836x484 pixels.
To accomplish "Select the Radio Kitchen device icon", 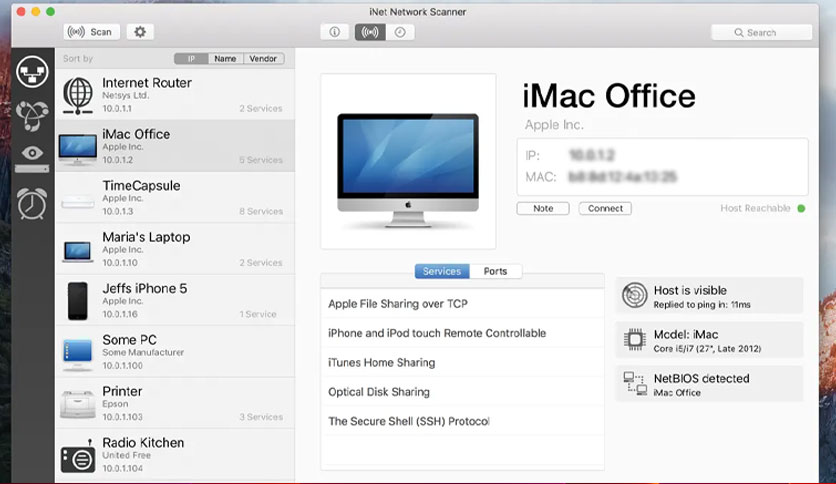I will (x=78, y=456).
